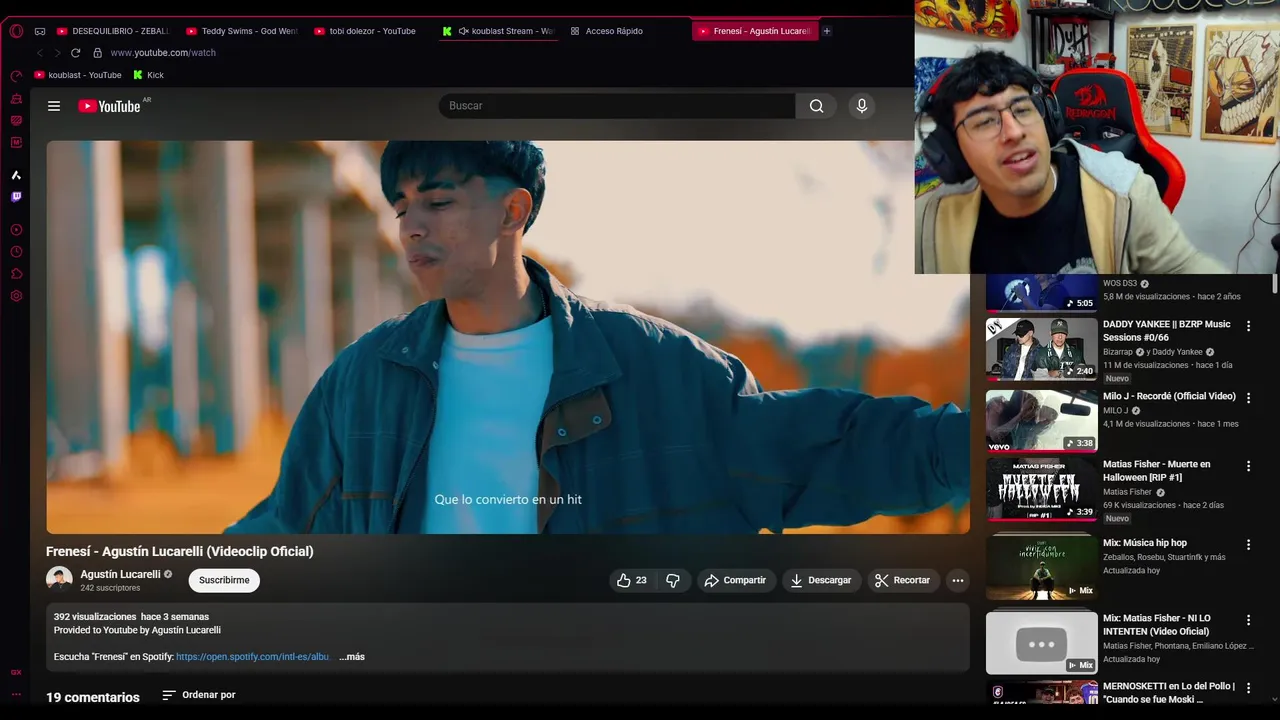
Task: Open the YouTube hamburger guide menu
Action: coord(54,106)
